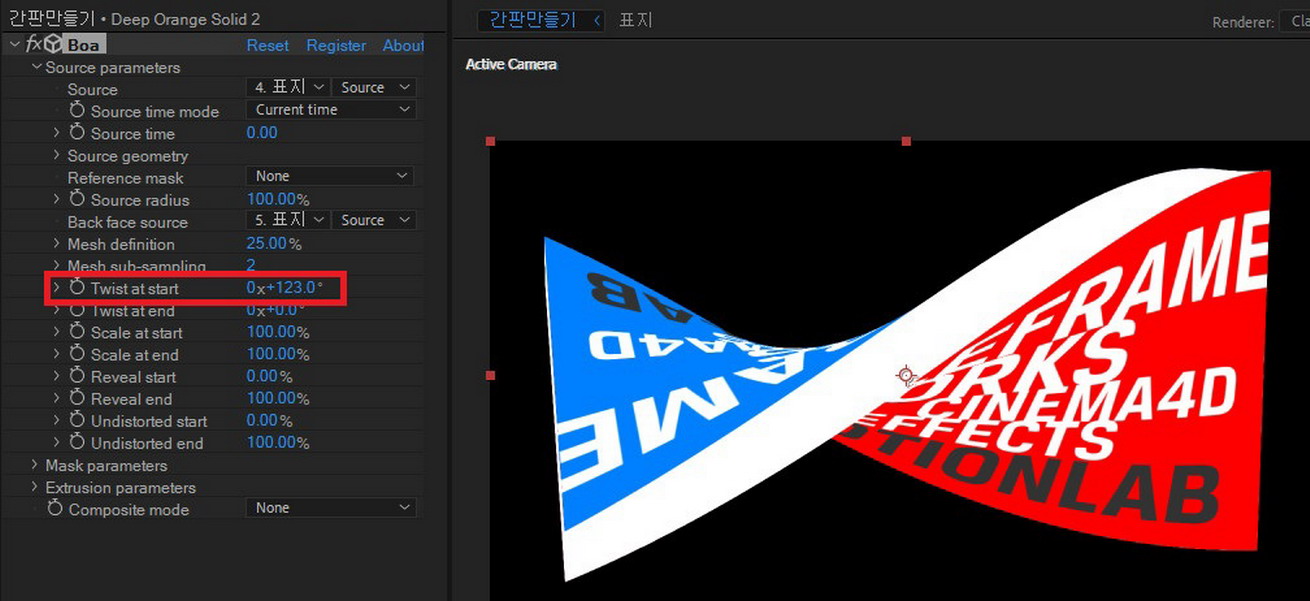The height and width of the screenshot is (601, 1310).
Task: Open the About link for Boa
Action: tap(403, 45)
